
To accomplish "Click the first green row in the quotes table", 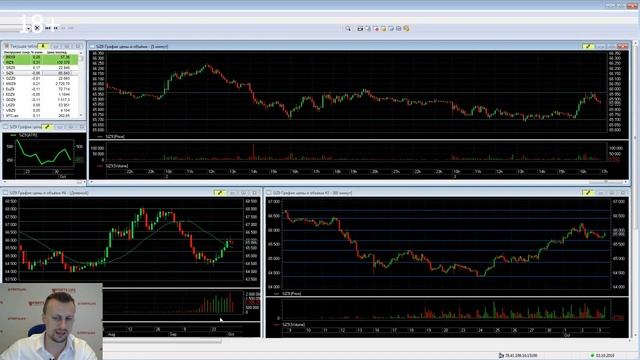I will coord(41,57).
